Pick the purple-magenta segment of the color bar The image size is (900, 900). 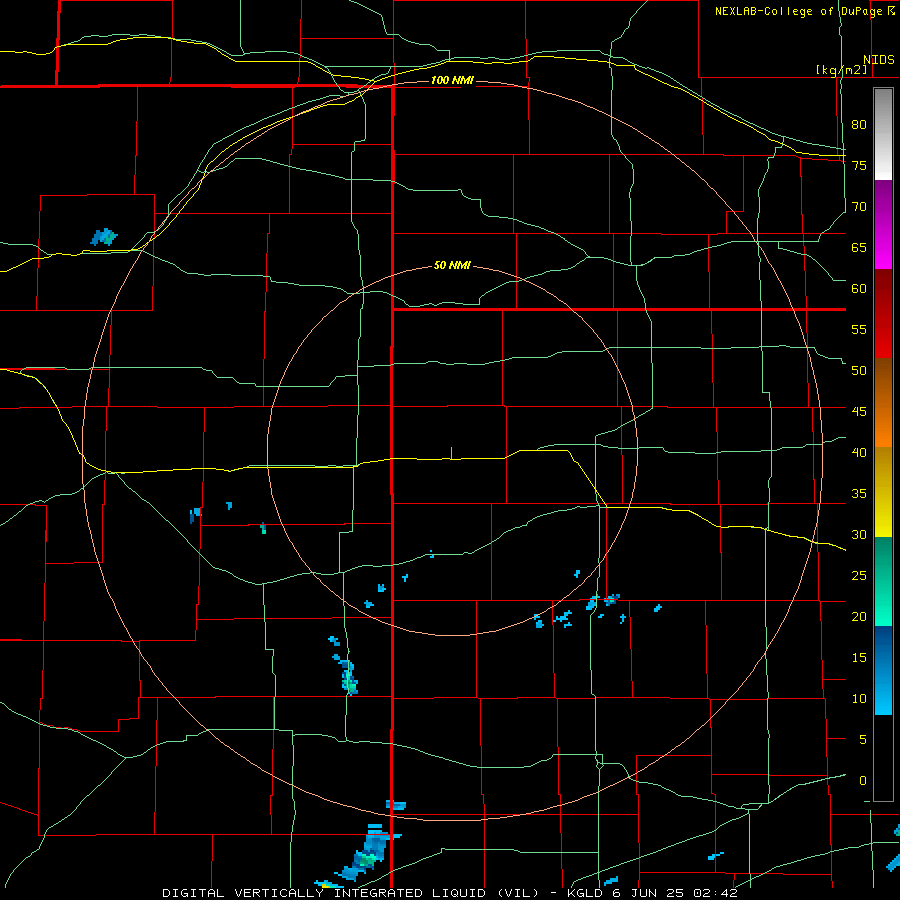coord(883,225)
